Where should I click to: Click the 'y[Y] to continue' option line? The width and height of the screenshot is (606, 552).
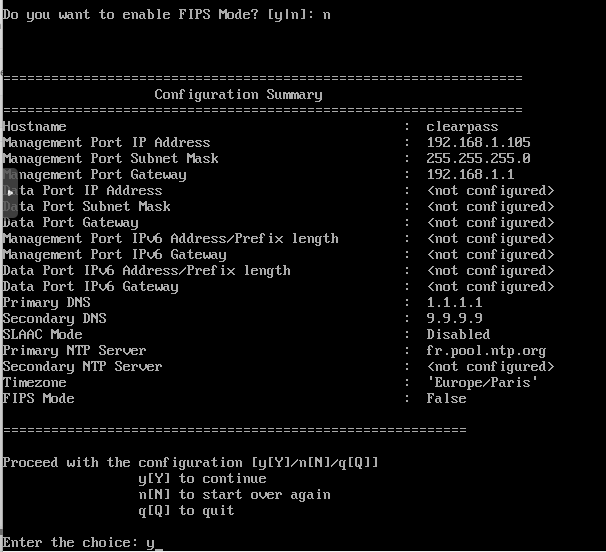point(202,479)
